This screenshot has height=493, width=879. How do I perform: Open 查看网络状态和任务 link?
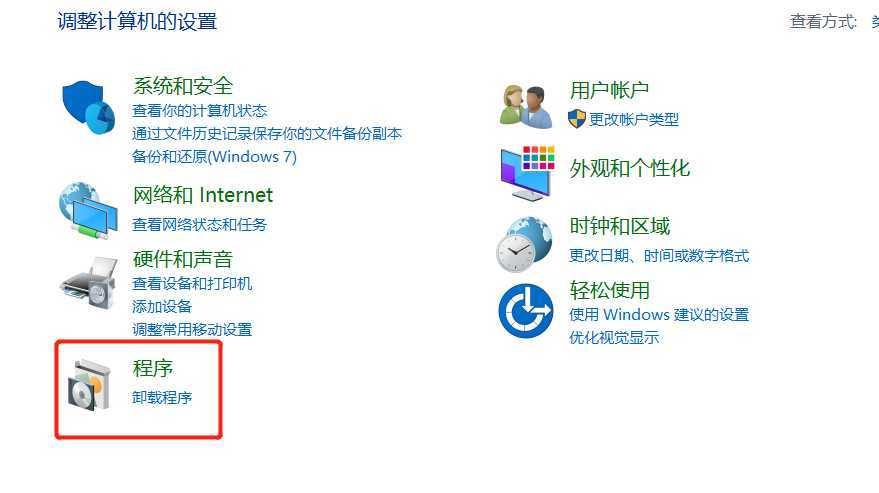coord(200,225)
